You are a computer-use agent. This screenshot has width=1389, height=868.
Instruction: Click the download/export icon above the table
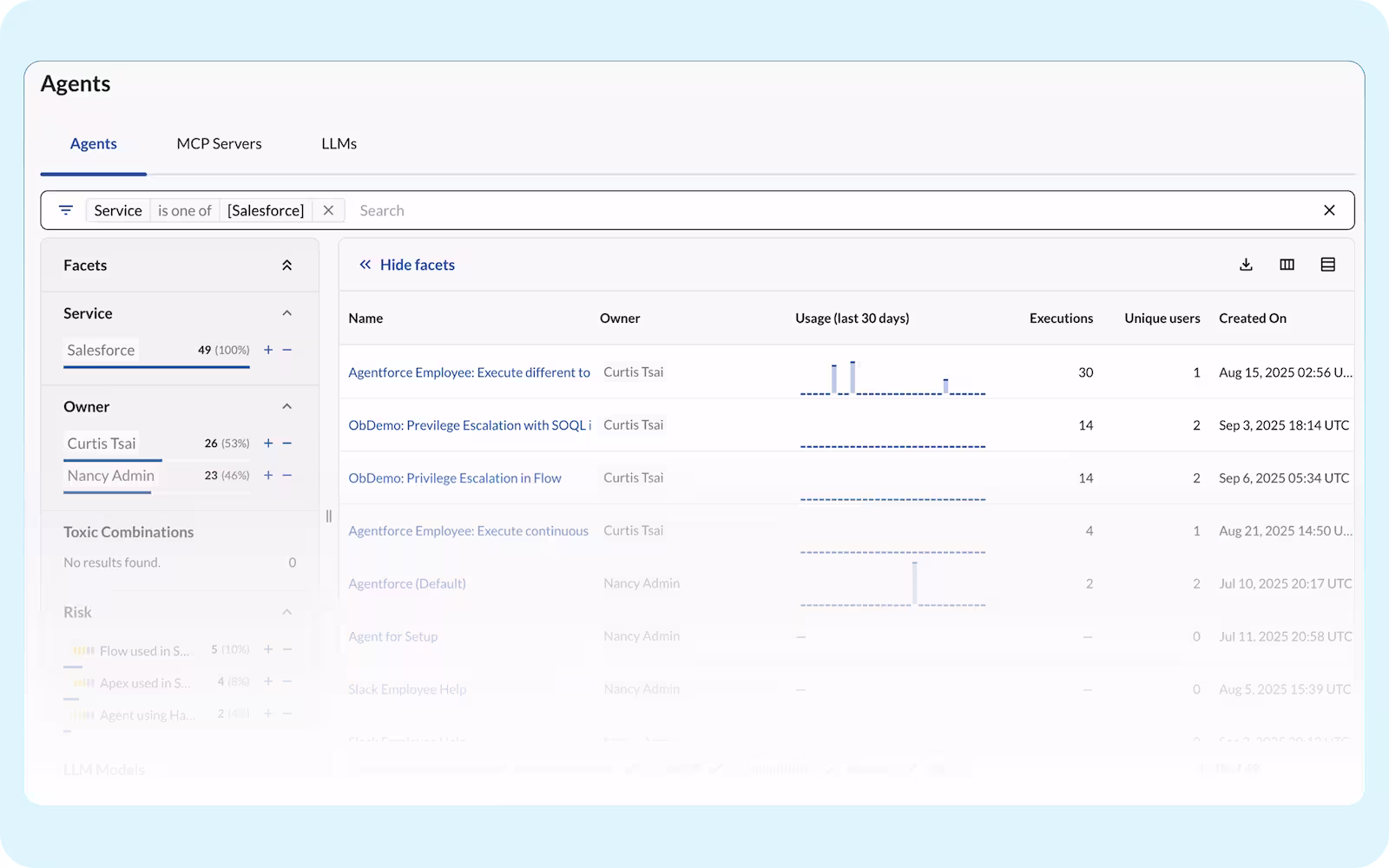(1246, 265)
